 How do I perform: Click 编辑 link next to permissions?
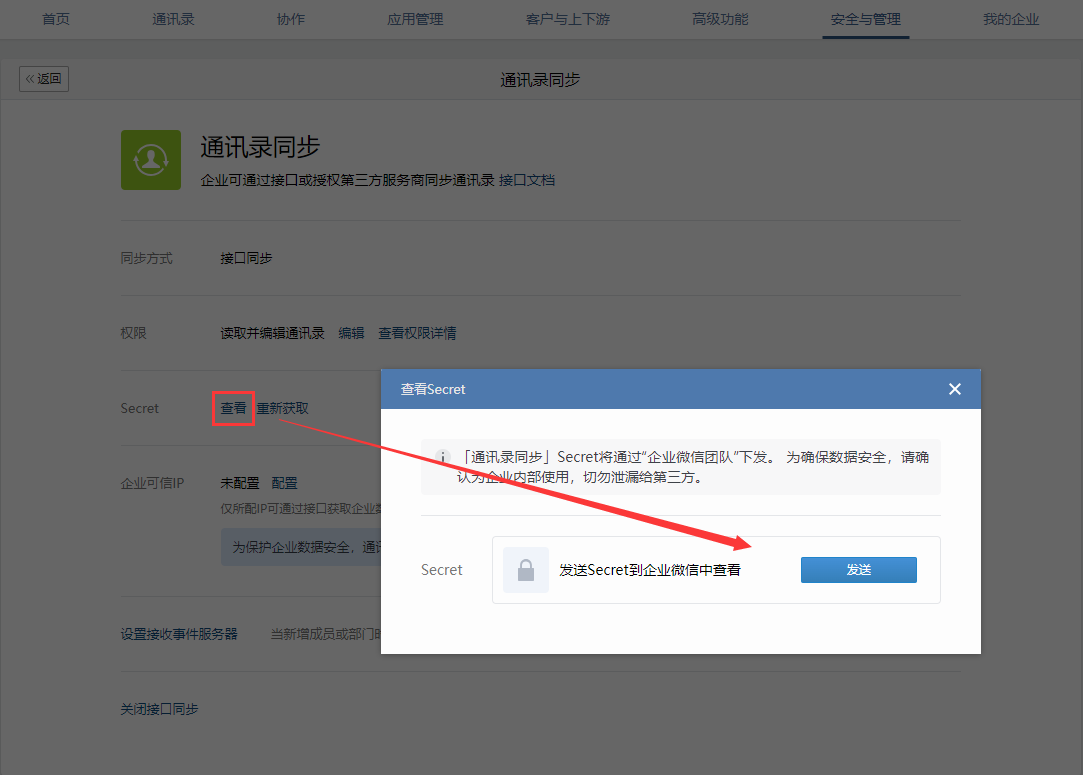351,333
